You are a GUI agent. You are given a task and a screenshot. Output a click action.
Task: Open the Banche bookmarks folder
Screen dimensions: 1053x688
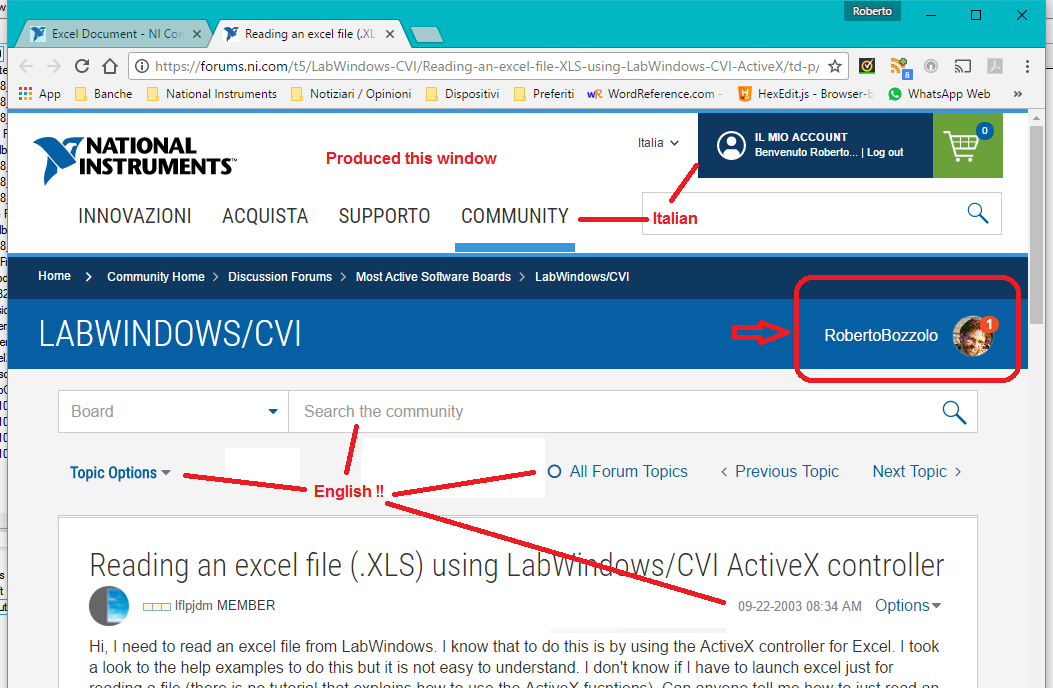pyautogui.click(x=103, y=94)
